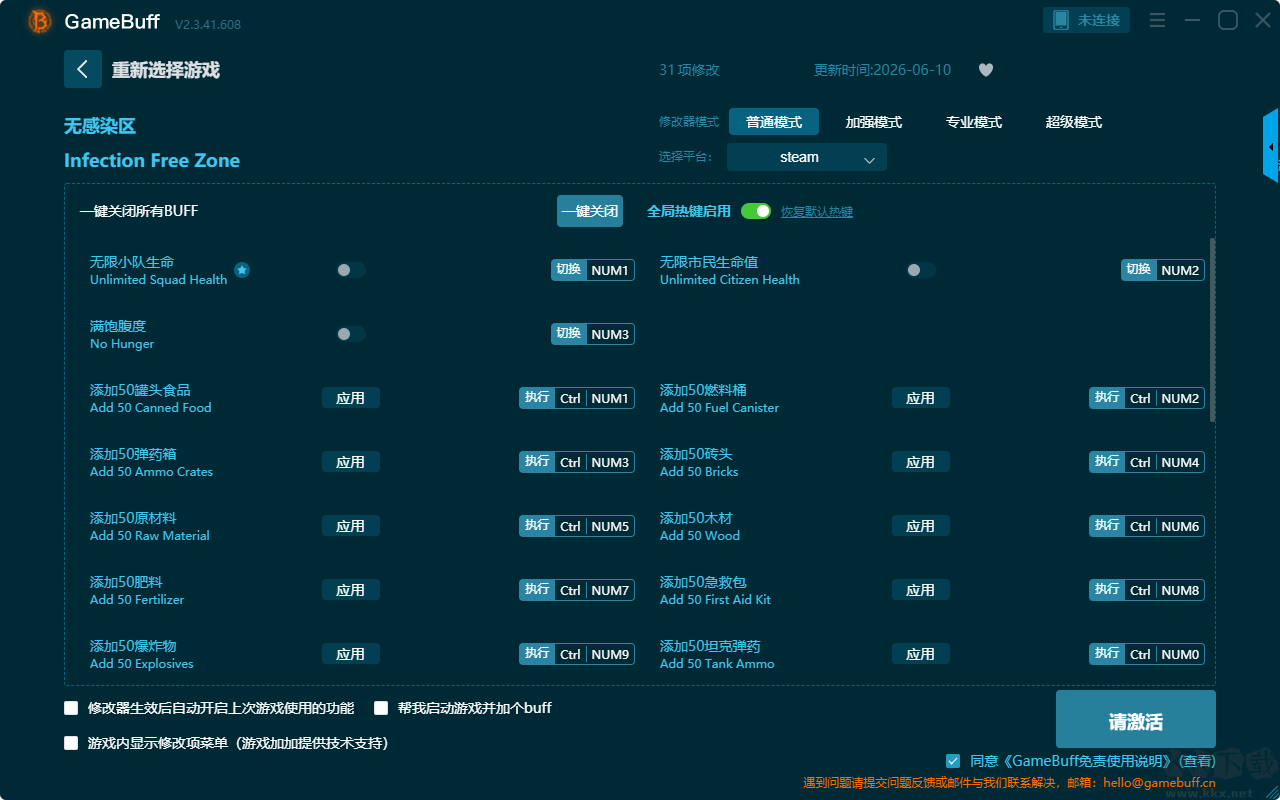The width and height of the screenshot is (1280, 800).
Task: Click the 未连接 connection status text
Action: point(1098,20)
